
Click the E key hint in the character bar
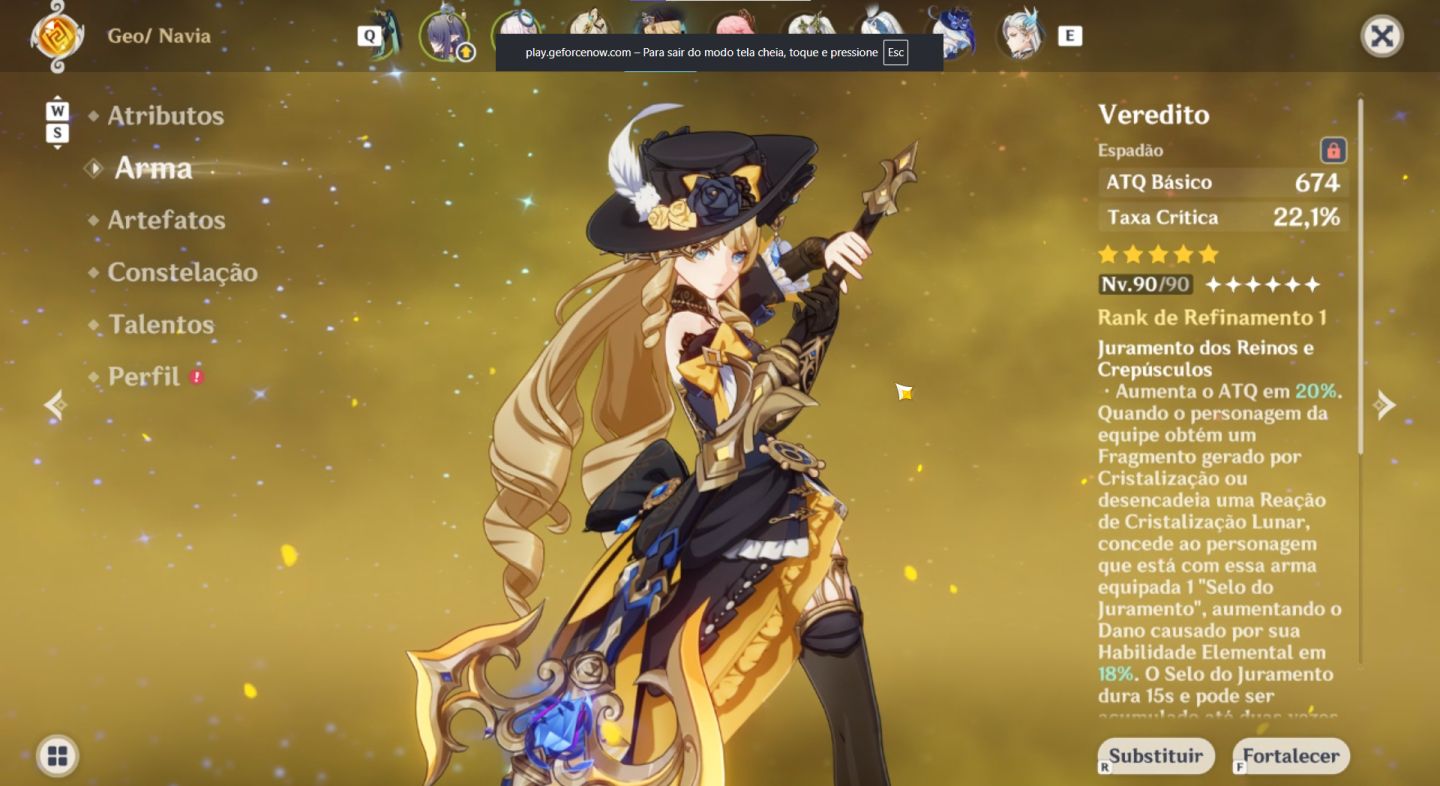click(x=1069, y=36)
